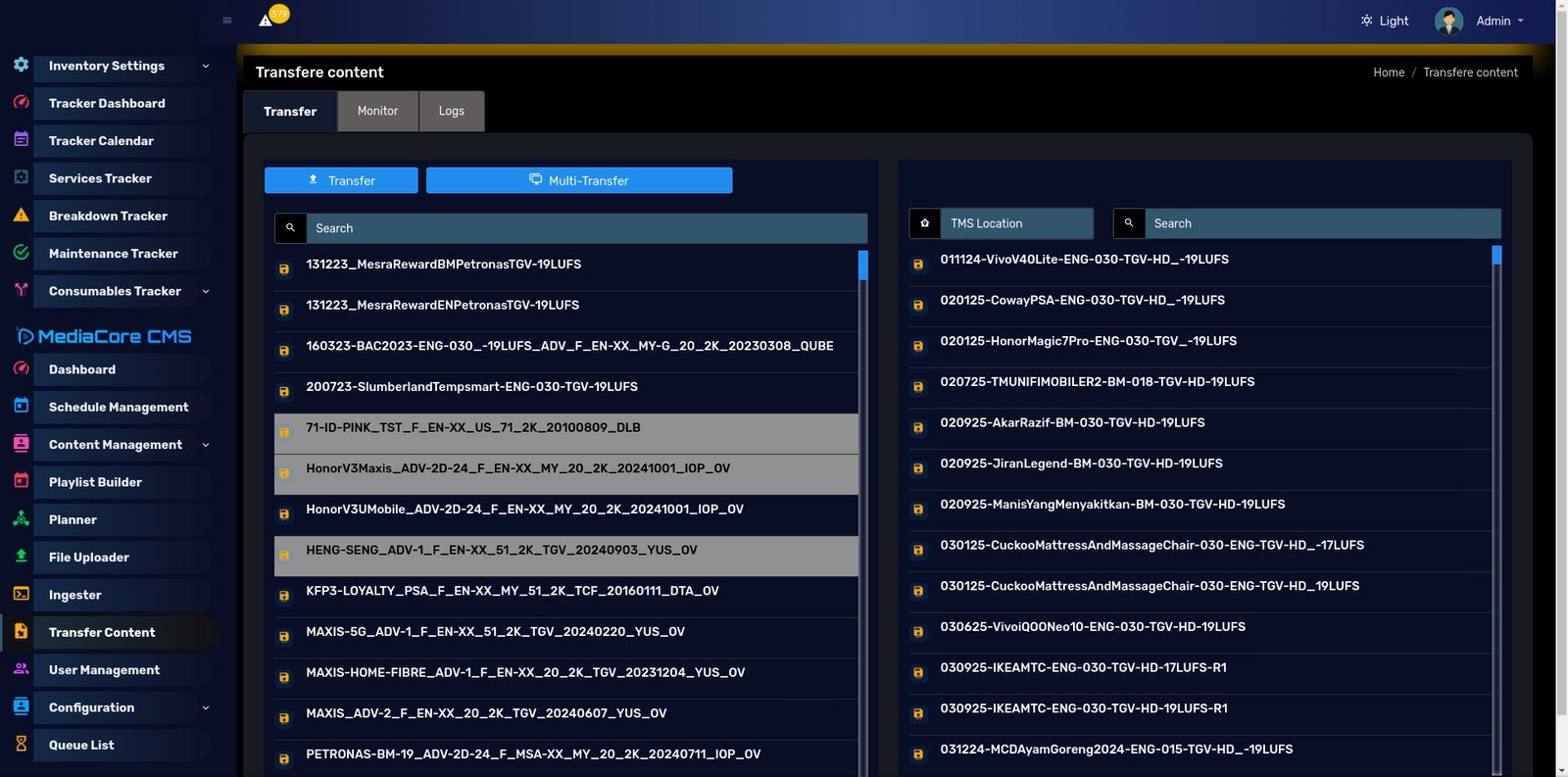The width and height of the screenshot is (1568, 777).
Task: Switch to the Monitor tab
Action: click(x=377, y=111)
